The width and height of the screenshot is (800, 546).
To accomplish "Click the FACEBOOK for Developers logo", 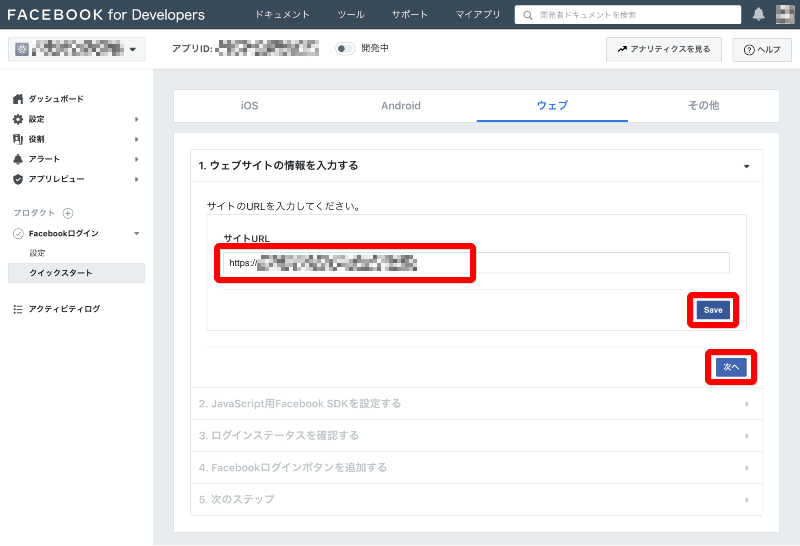I will [106, 15].
